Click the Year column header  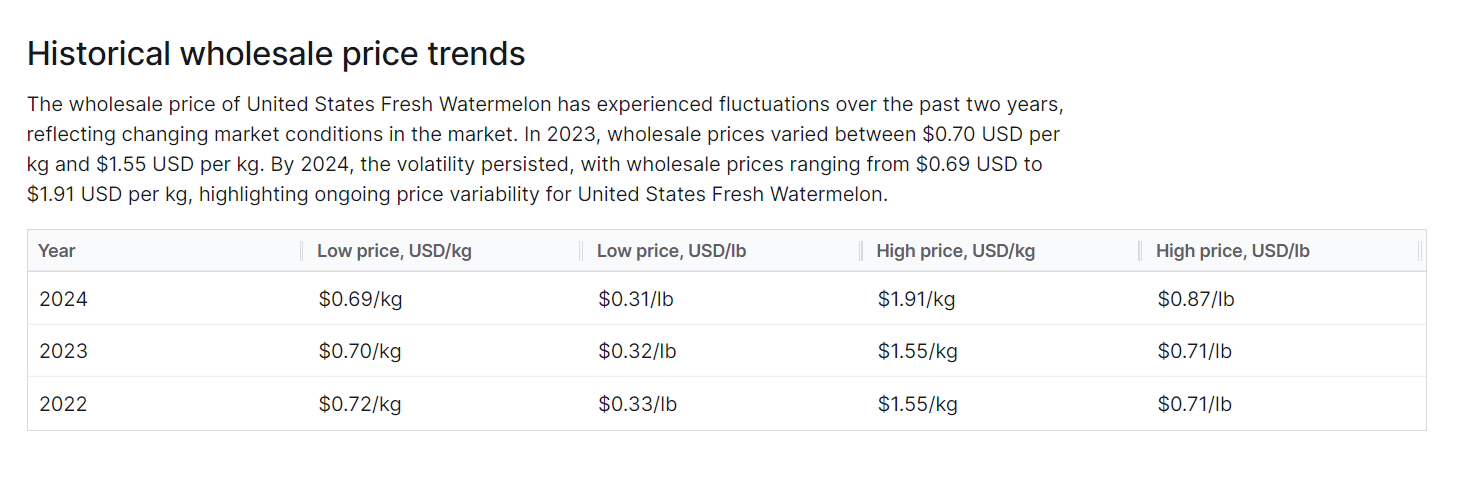click(x=57, y=251)
